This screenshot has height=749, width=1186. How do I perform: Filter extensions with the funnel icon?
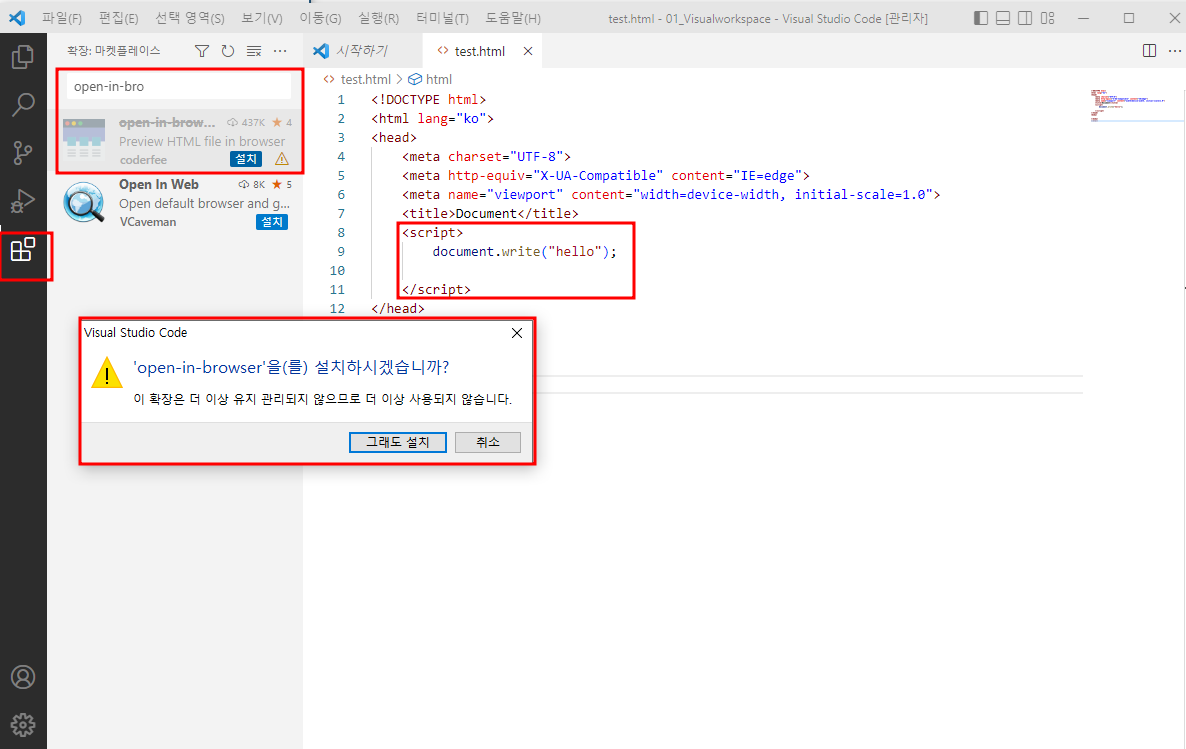pyautogui.click(x=202, y=51)
